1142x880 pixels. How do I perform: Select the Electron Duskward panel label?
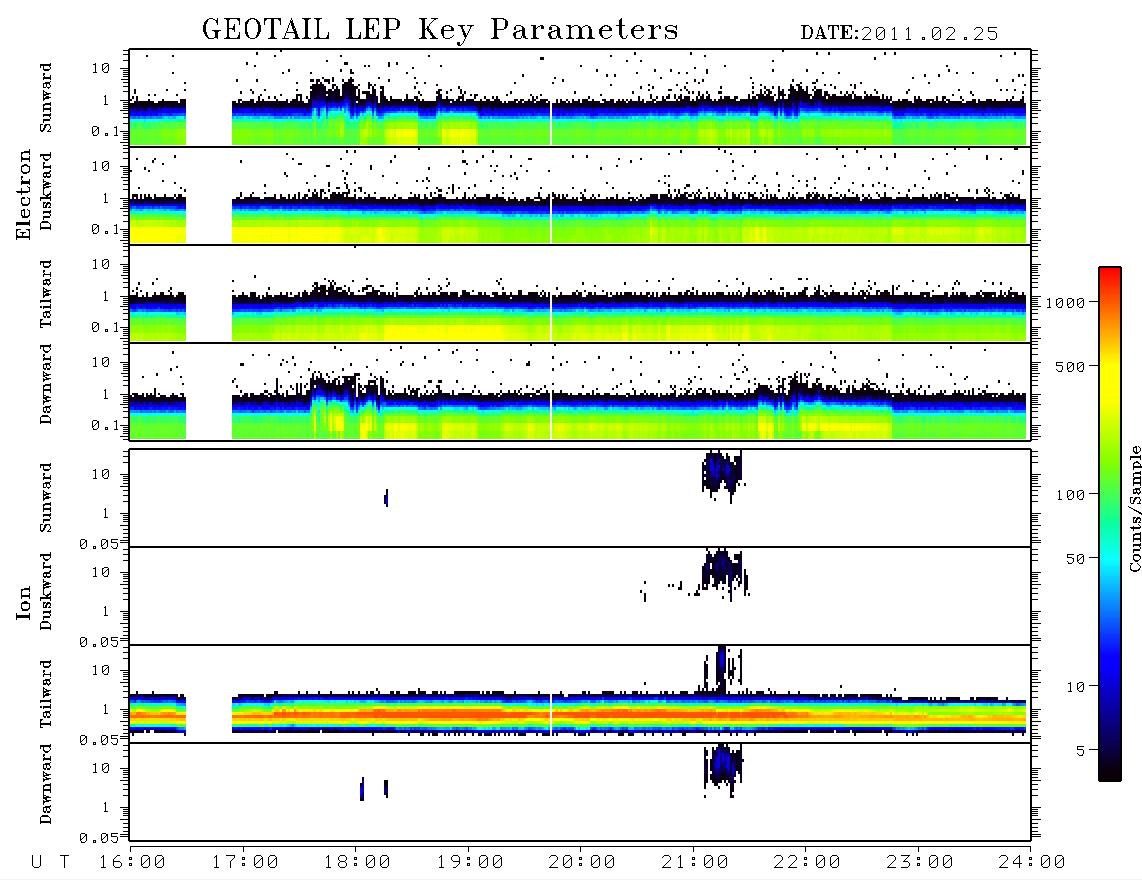[x=46, y=191]
